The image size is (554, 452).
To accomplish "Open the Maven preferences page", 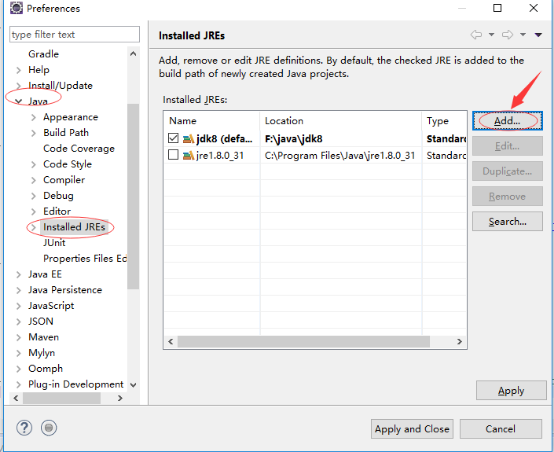I will (43, 337).
